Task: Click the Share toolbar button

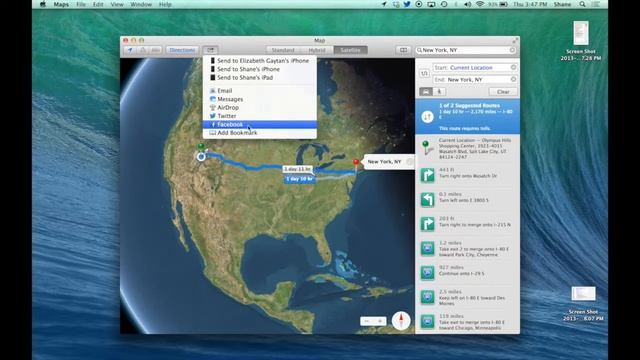Action: 210,50
